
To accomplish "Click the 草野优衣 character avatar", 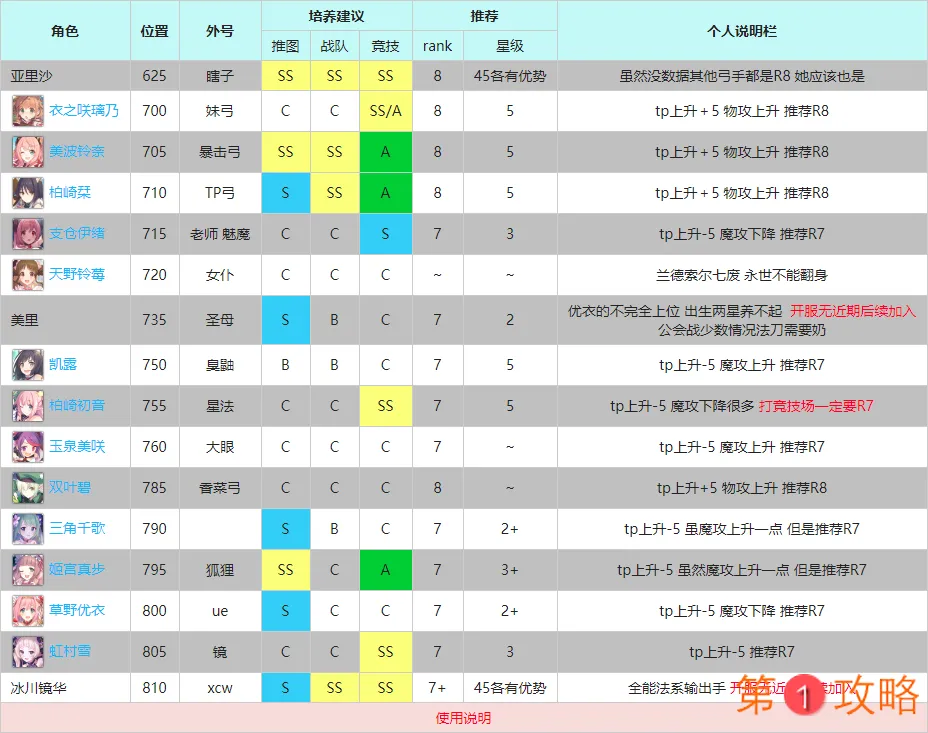I will click(28, 611).
